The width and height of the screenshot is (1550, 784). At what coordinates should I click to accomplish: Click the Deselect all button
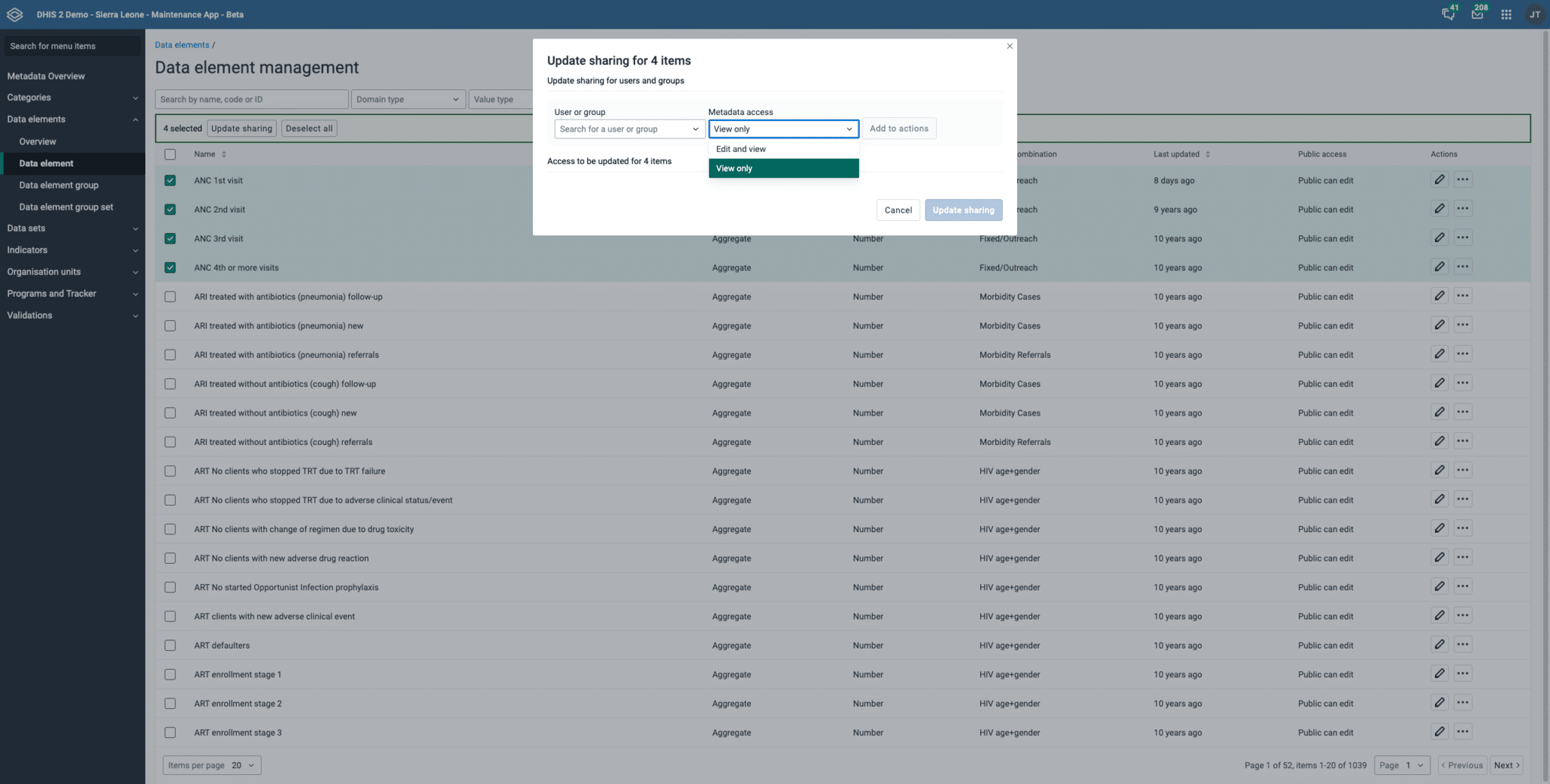click(309, 128)
